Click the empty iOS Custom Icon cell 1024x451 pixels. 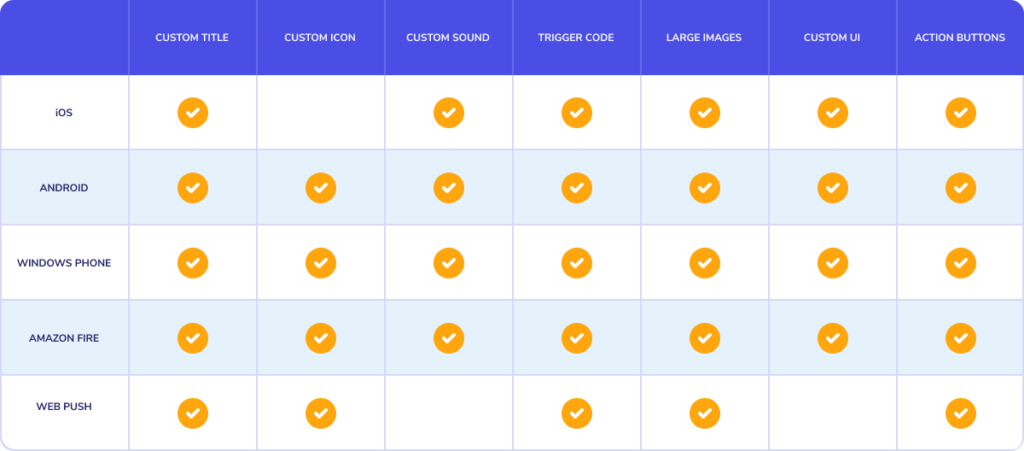(321, 112)
